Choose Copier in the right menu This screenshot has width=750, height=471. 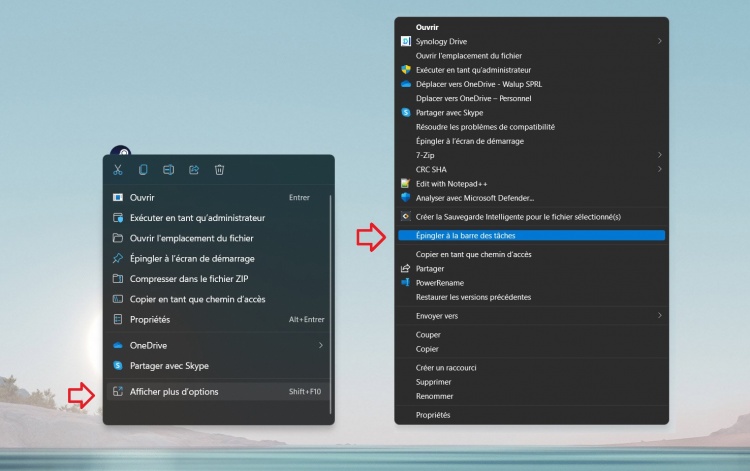tap(427, 349)
